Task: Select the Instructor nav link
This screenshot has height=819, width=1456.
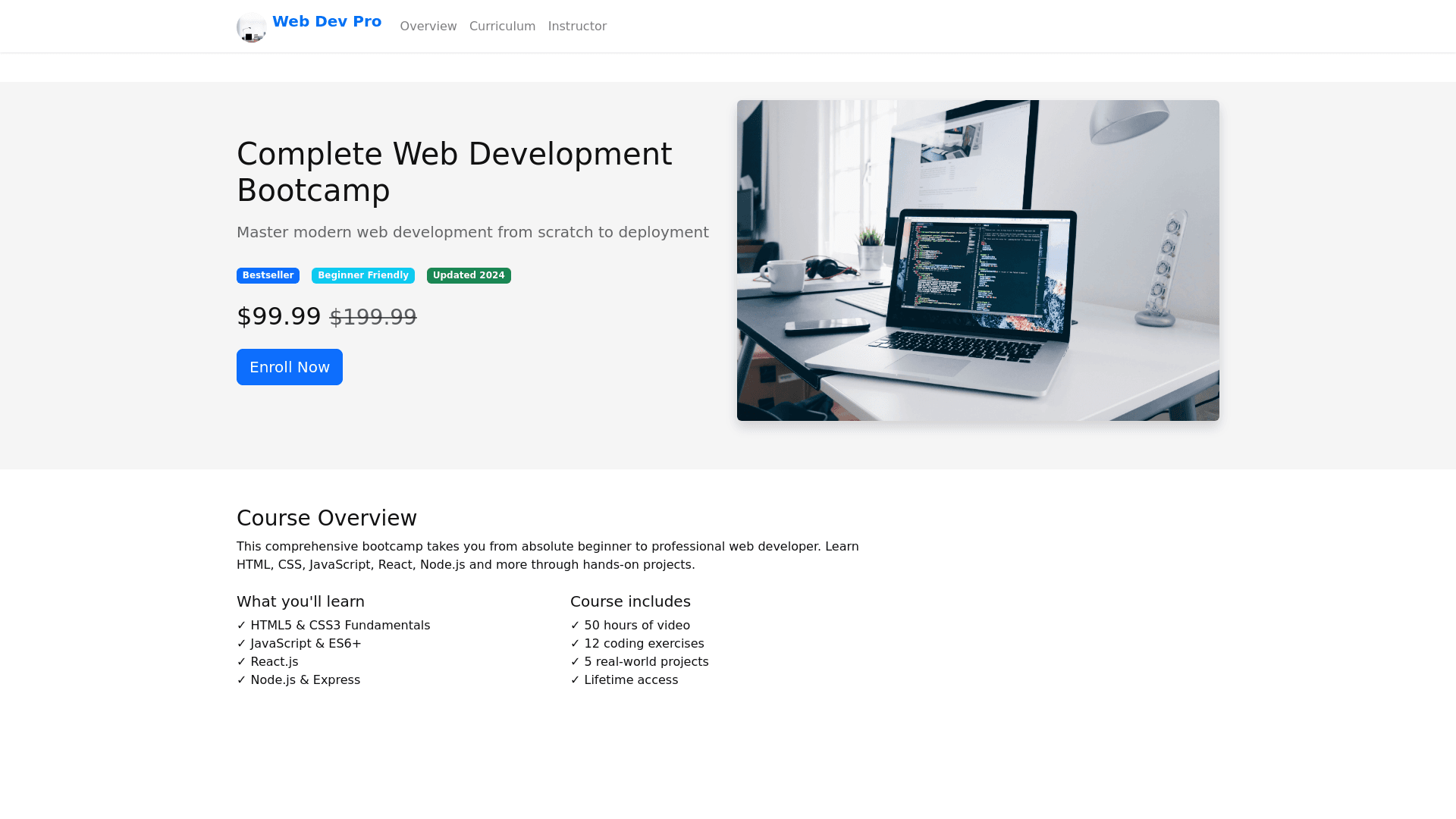Action: click(x=577, y=27)
